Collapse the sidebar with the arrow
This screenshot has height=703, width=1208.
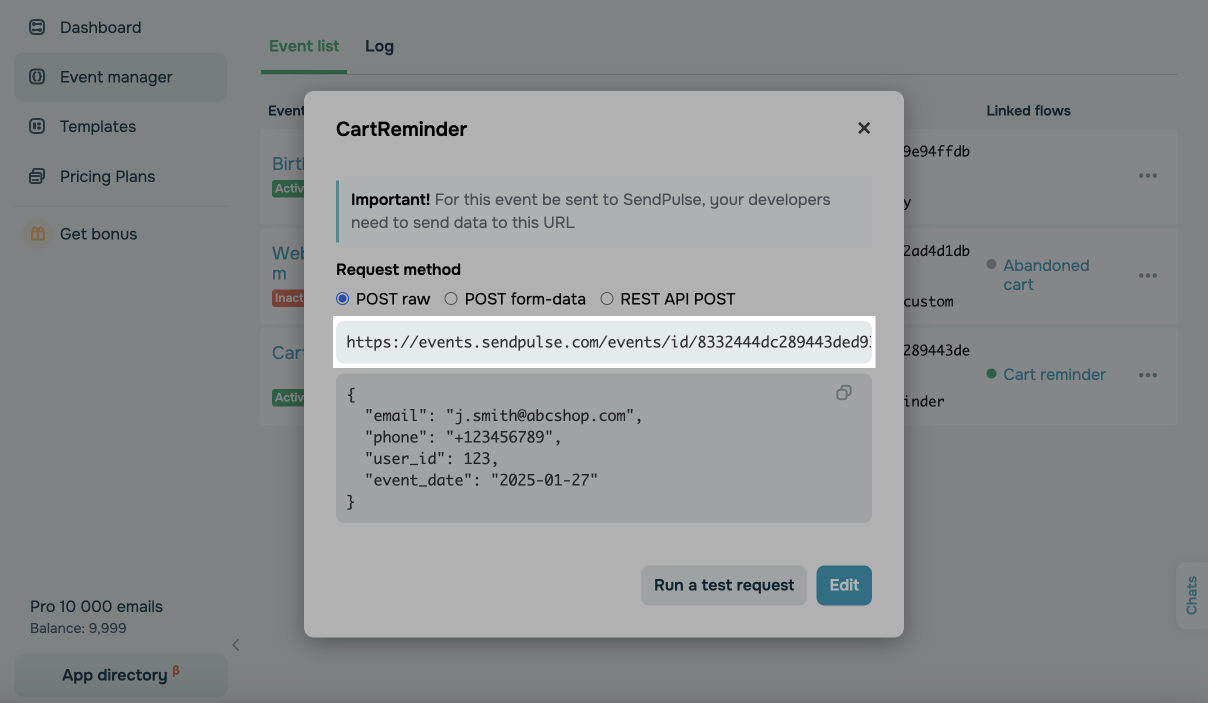click(x=236, y=645)
